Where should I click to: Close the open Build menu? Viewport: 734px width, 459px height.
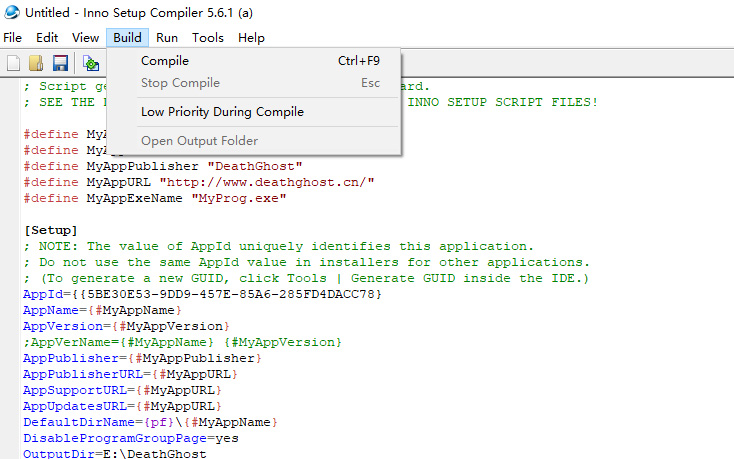pos(127,37)
